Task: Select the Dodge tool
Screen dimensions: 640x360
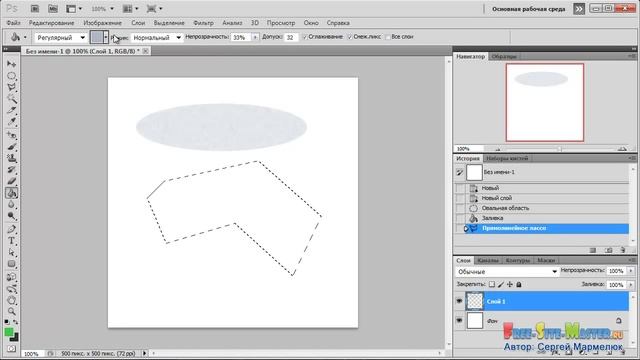Action: click(x=11, y=216)
